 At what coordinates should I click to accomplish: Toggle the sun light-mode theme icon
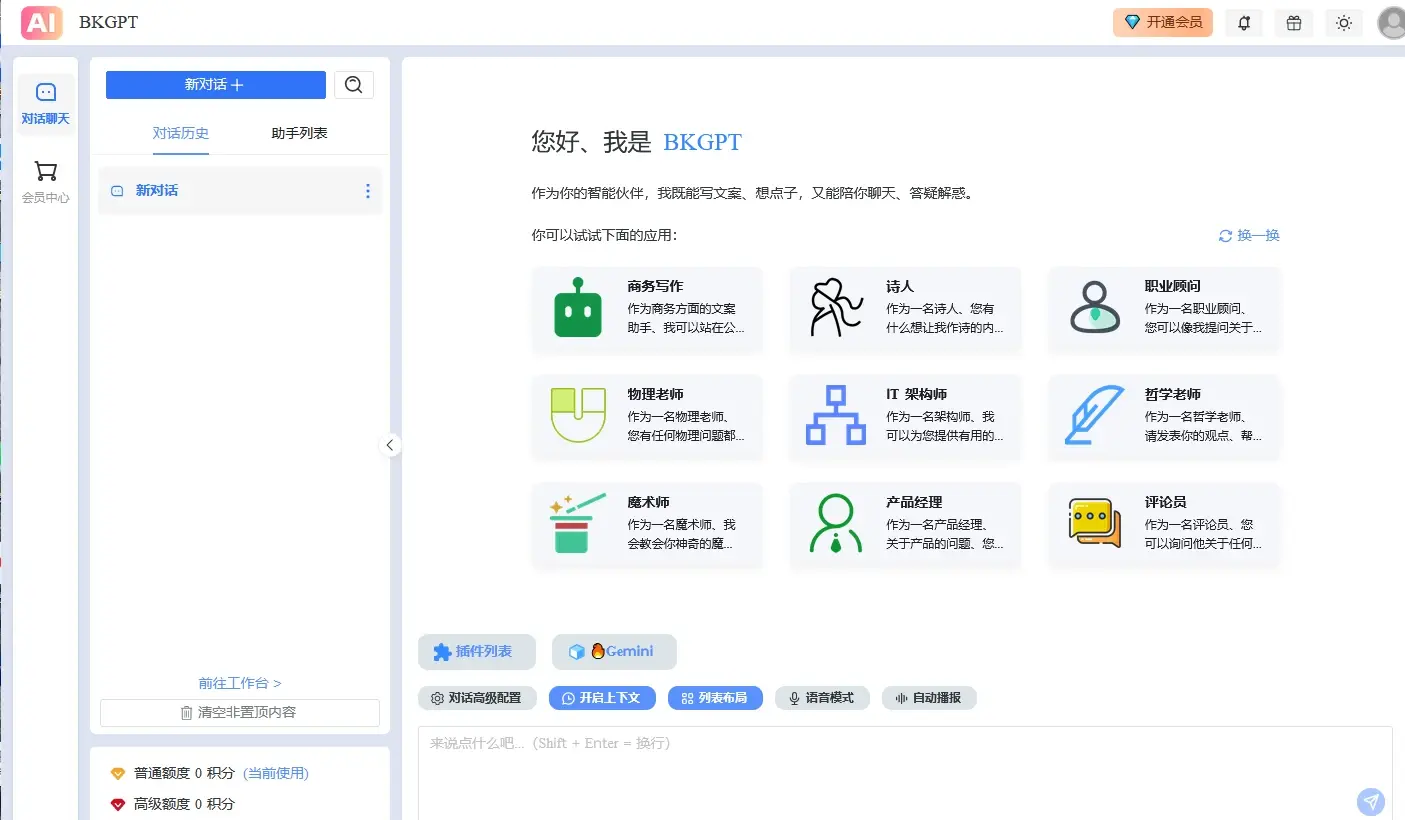click(x=1344, y=23)
